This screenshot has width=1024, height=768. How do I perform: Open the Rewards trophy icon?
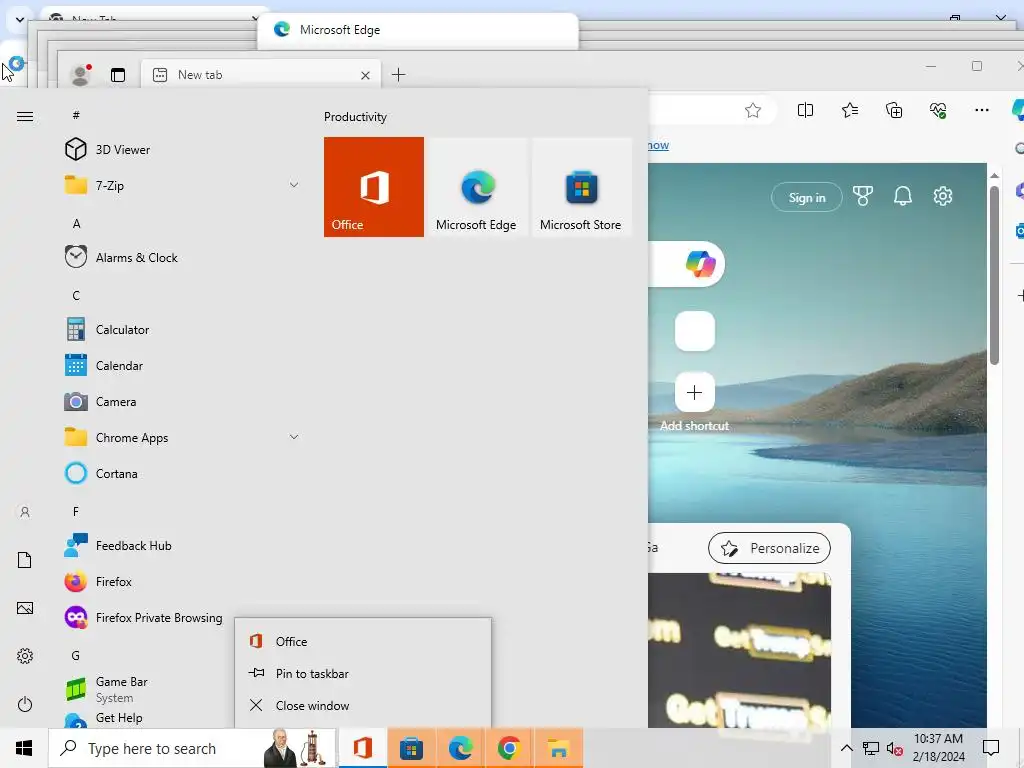coord(863,196)
